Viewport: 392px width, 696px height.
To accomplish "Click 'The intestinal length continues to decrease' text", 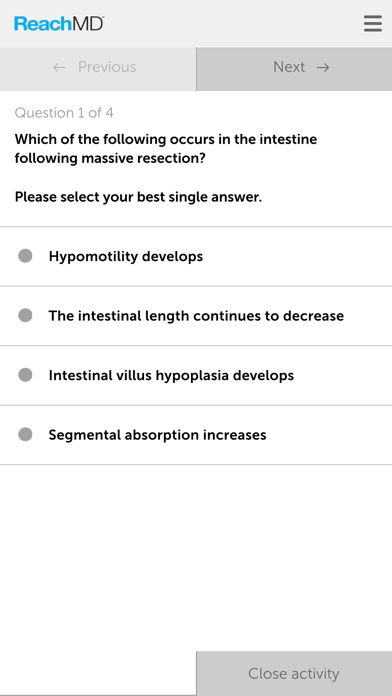I will (x=196, y=316).
